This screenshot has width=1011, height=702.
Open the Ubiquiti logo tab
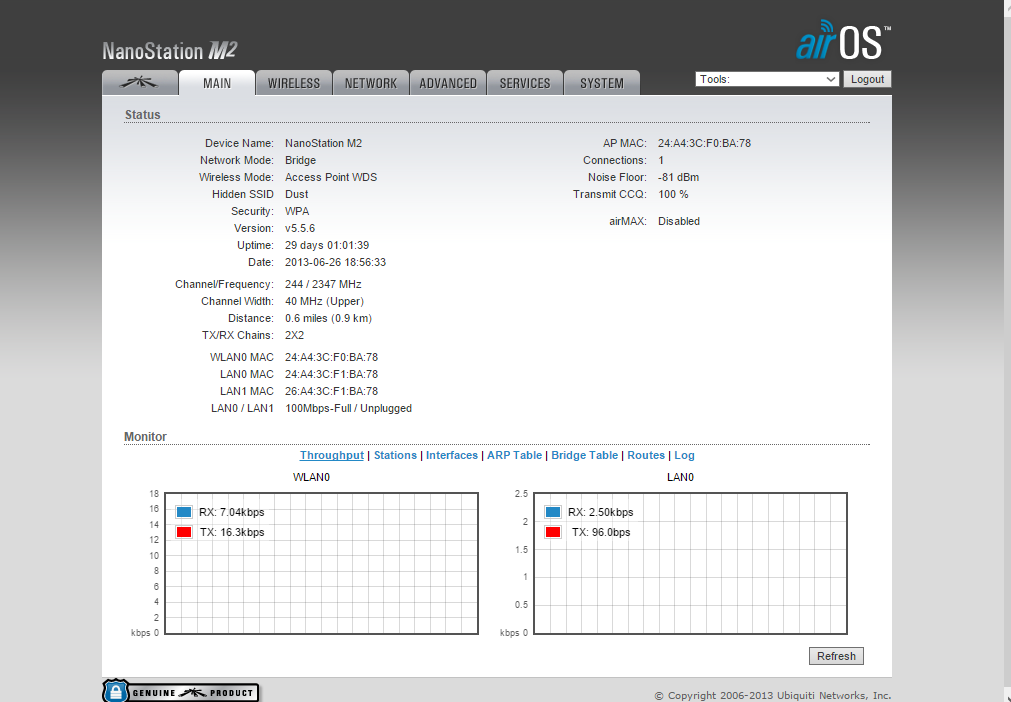point(140,83)
